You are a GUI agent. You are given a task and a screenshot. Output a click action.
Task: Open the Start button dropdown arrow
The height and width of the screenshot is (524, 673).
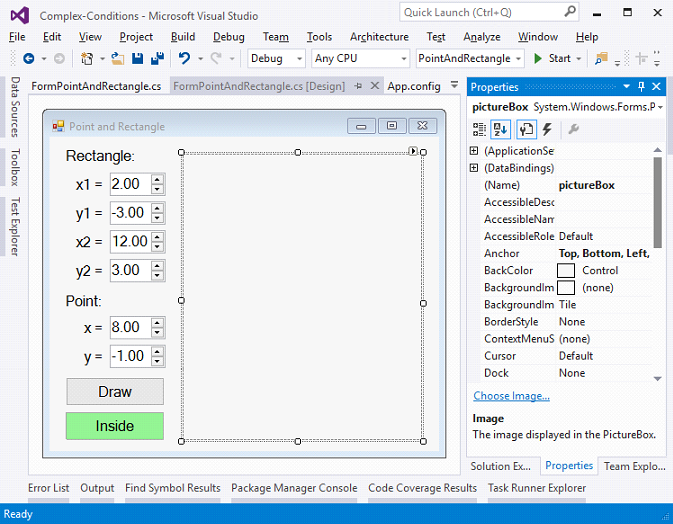[x=579, y=59]
